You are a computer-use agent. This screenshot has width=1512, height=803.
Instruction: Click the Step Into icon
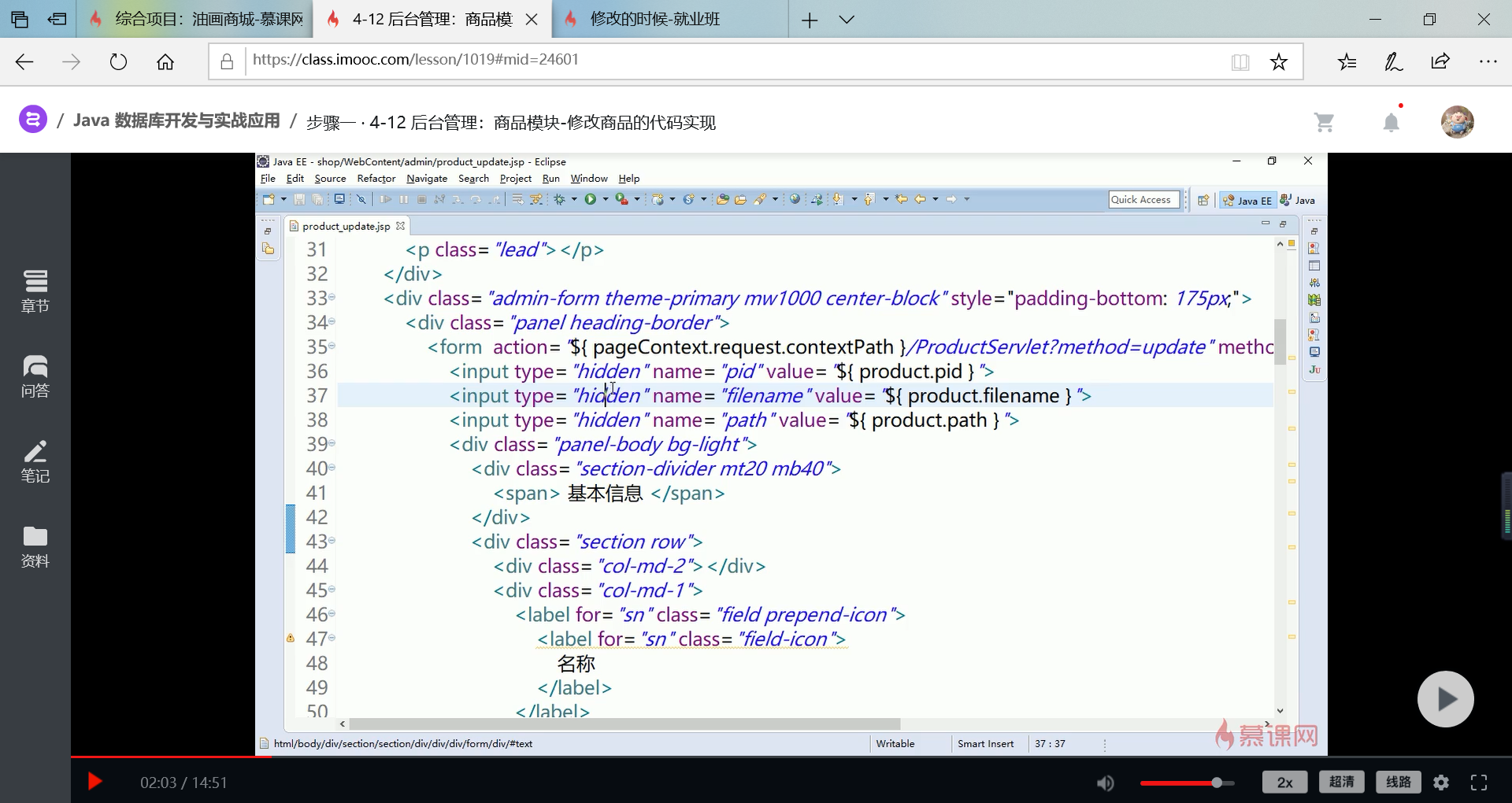[458, 199]
